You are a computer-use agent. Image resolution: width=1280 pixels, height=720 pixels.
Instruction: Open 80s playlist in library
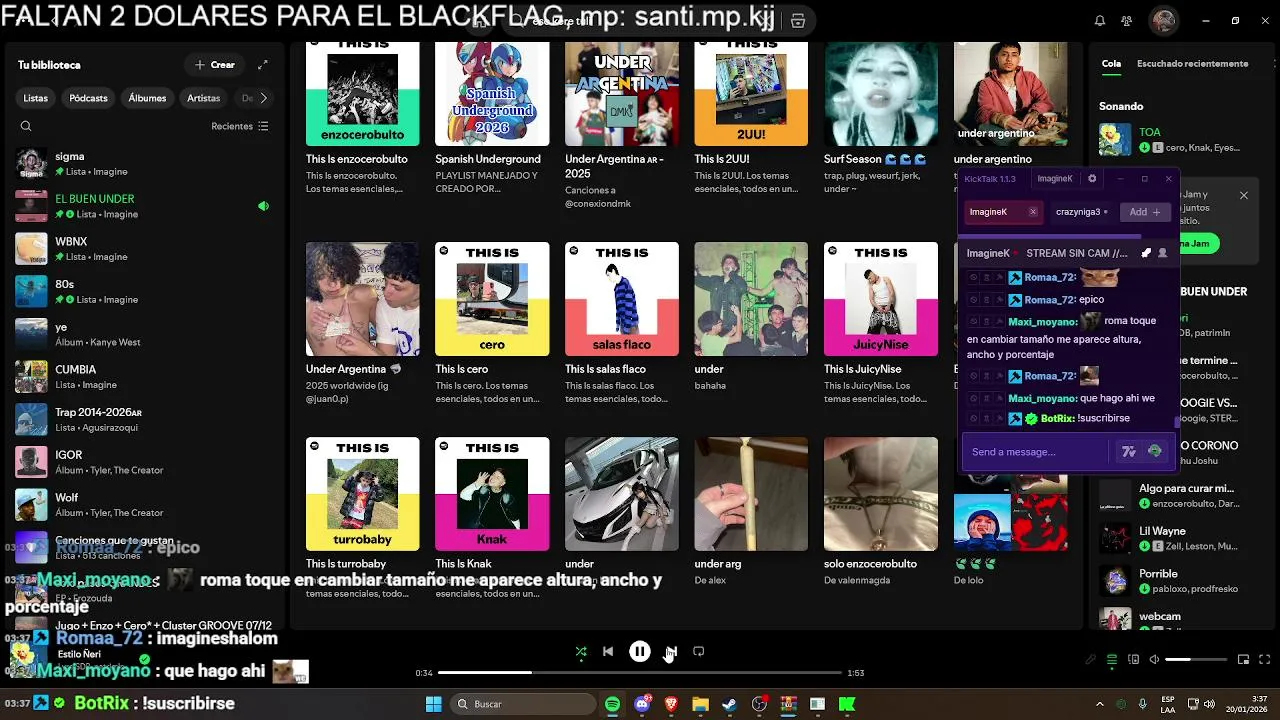[143, 292]
